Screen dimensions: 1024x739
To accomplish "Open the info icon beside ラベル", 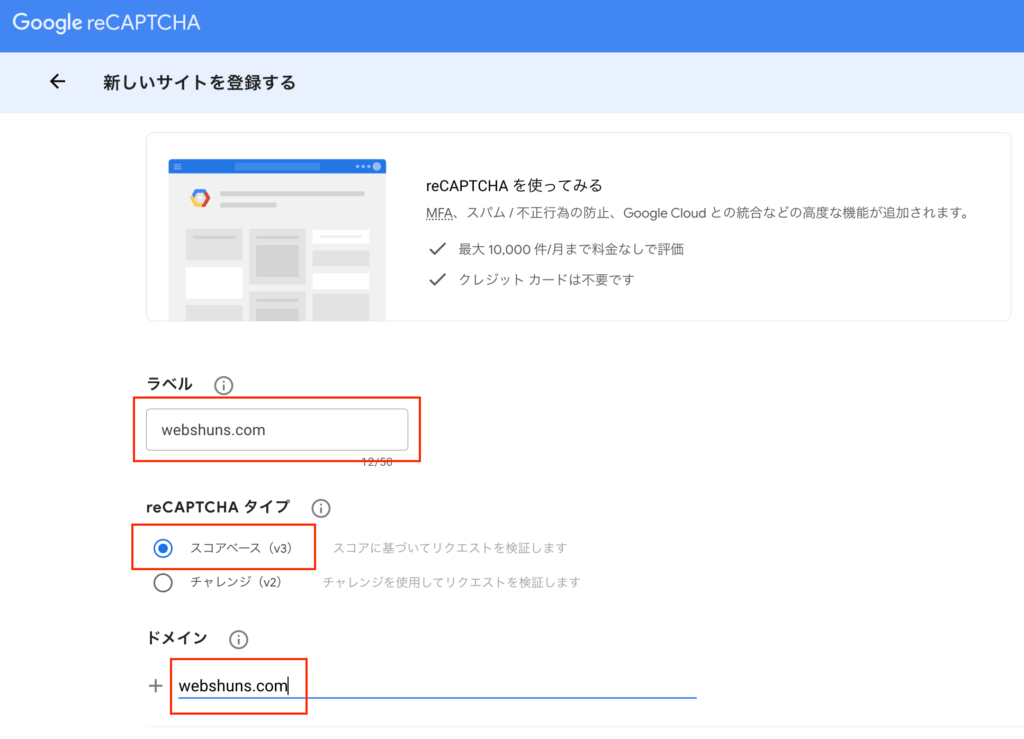I will (x=224, y=385).
